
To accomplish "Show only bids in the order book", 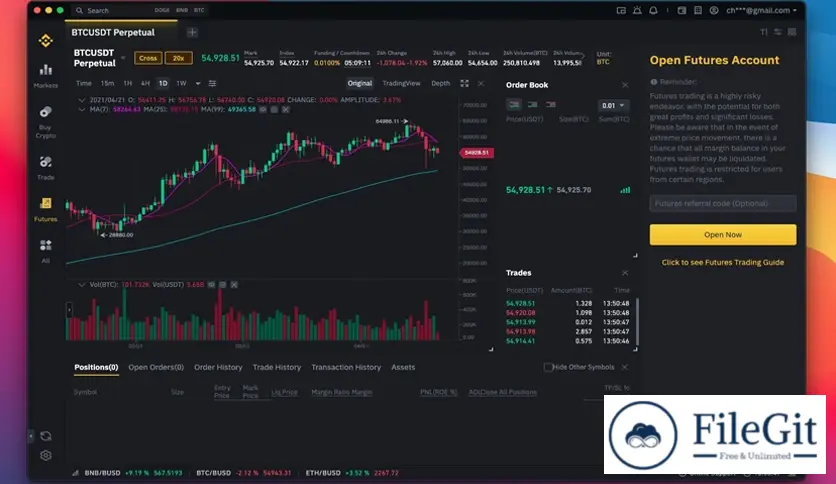I will click(x=532, y=105).
